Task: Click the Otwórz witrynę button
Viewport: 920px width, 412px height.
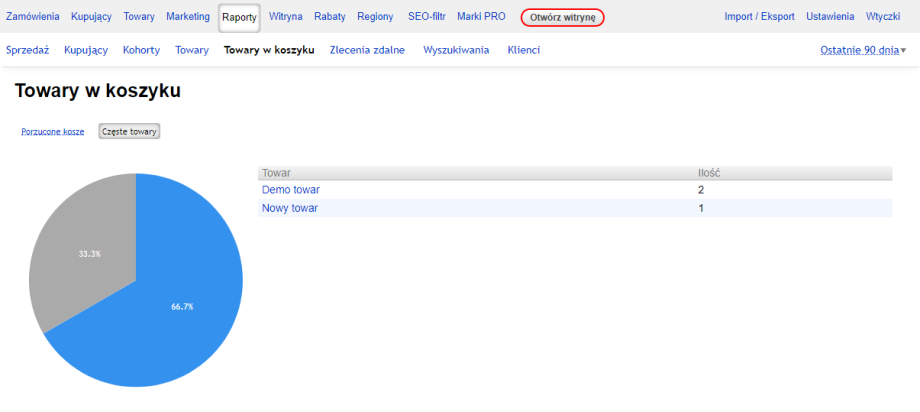Action: pyautogui.click(x=562, y=18)
